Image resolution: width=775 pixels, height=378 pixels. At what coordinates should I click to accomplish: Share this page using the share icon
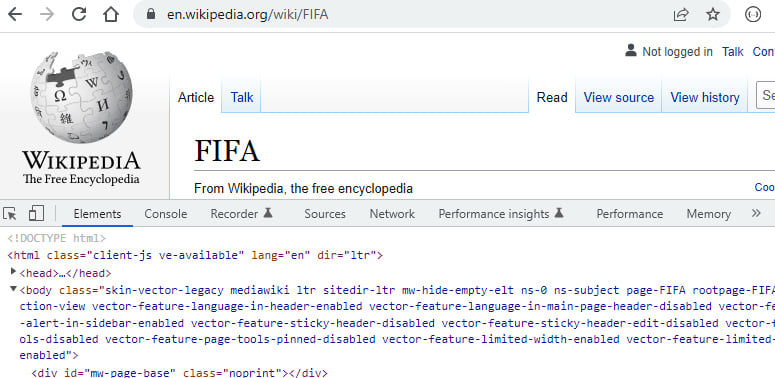click(681, 15)
